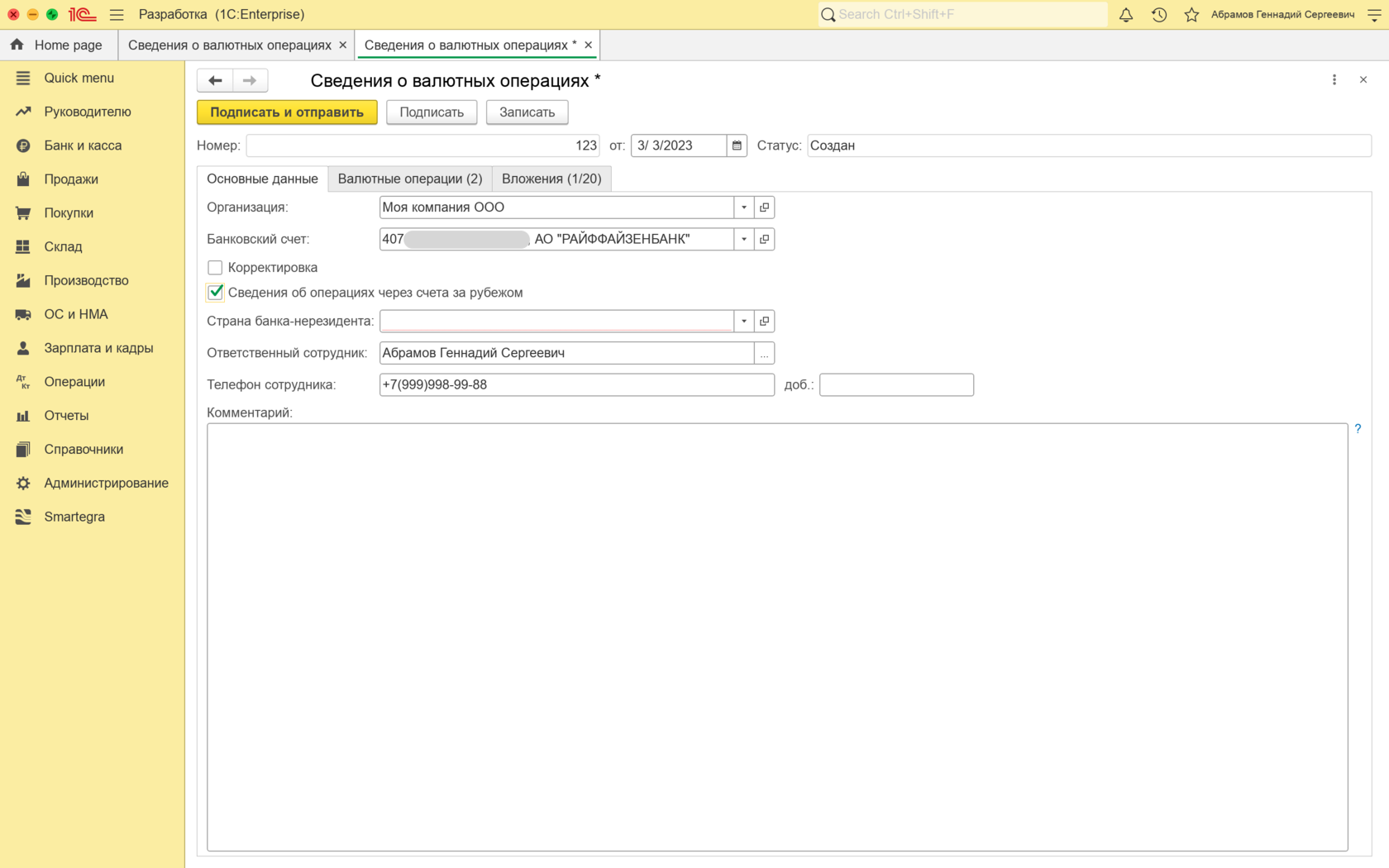Click the Организация field Моя компания ООО
The image size is (1389, 868).
coord(556,207)
